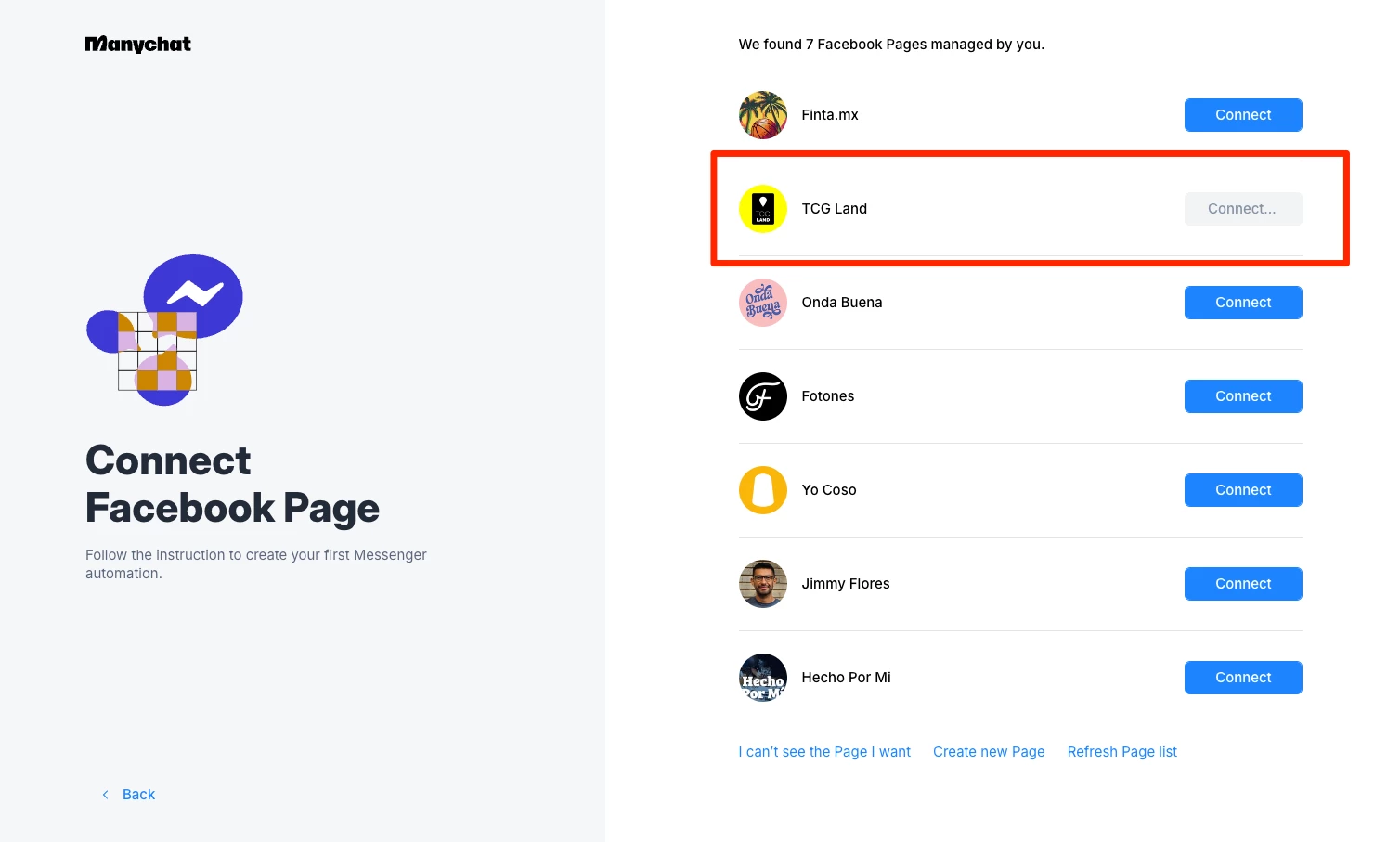Click the "Follow the instruction" description text

[256, 564]
